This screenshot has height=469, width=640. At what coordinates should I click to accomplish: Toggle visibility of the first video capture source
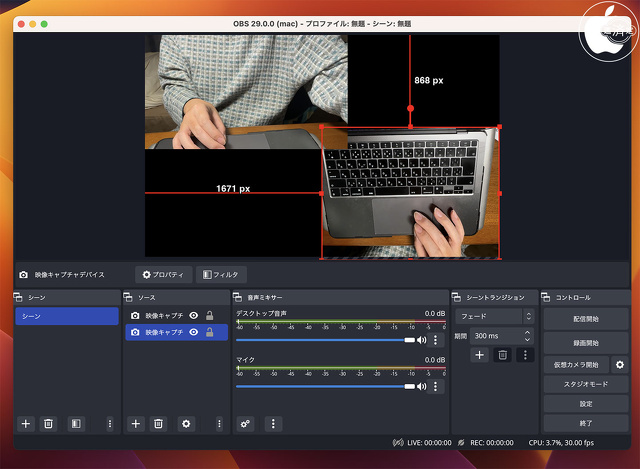(194, 316)
